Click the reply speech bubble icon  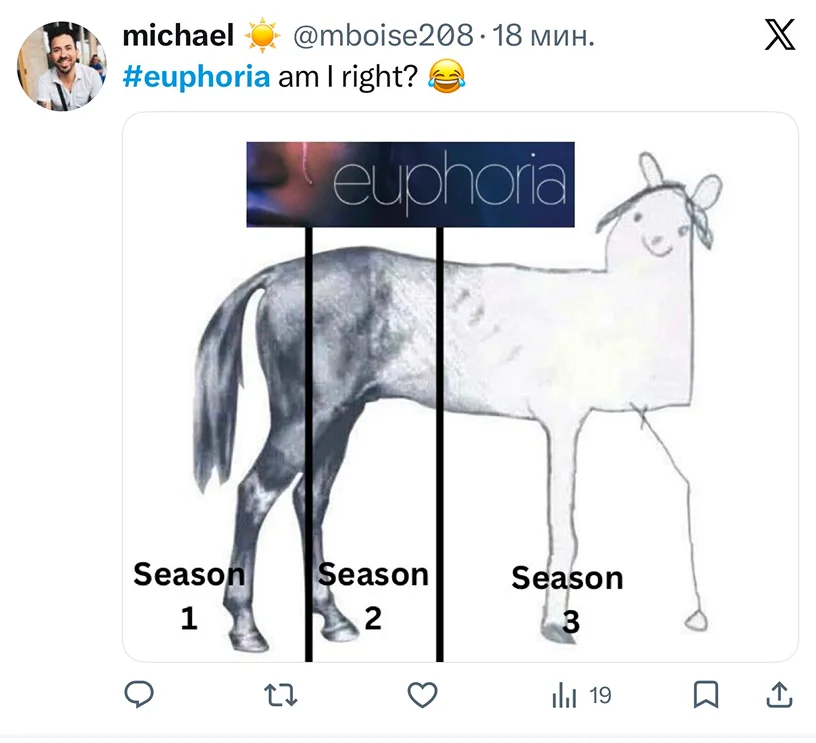[x=139, y=695]
